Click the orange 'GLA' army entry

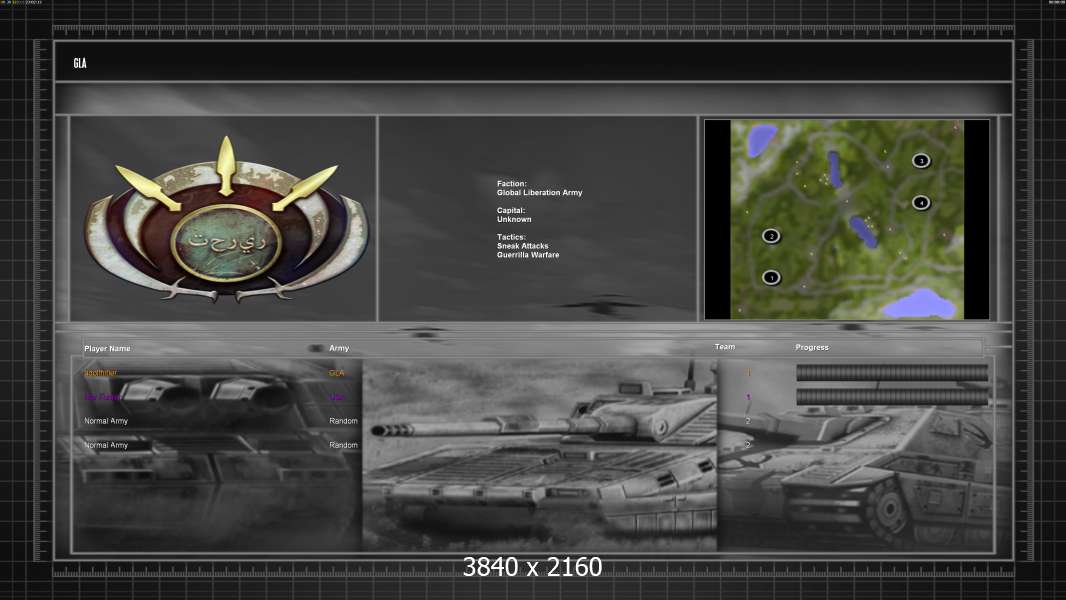(x=337, y=373)
